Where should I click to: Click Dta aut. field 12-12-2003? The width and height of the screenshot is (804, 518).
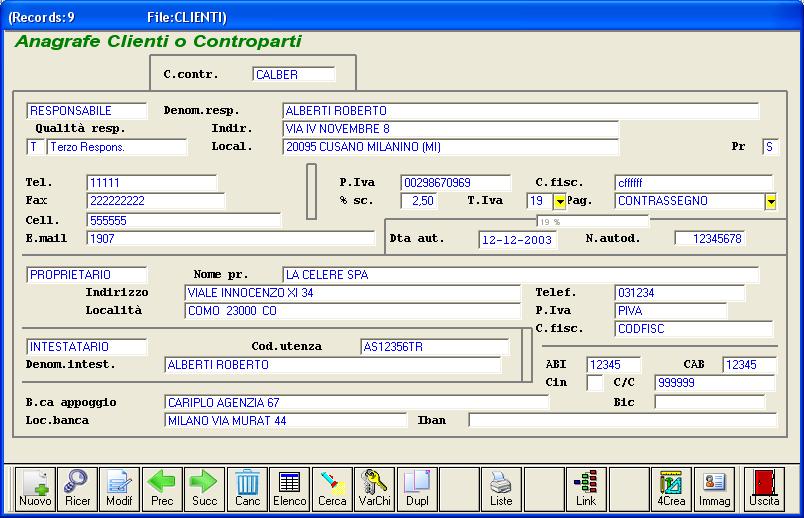[x=518, y=240]
